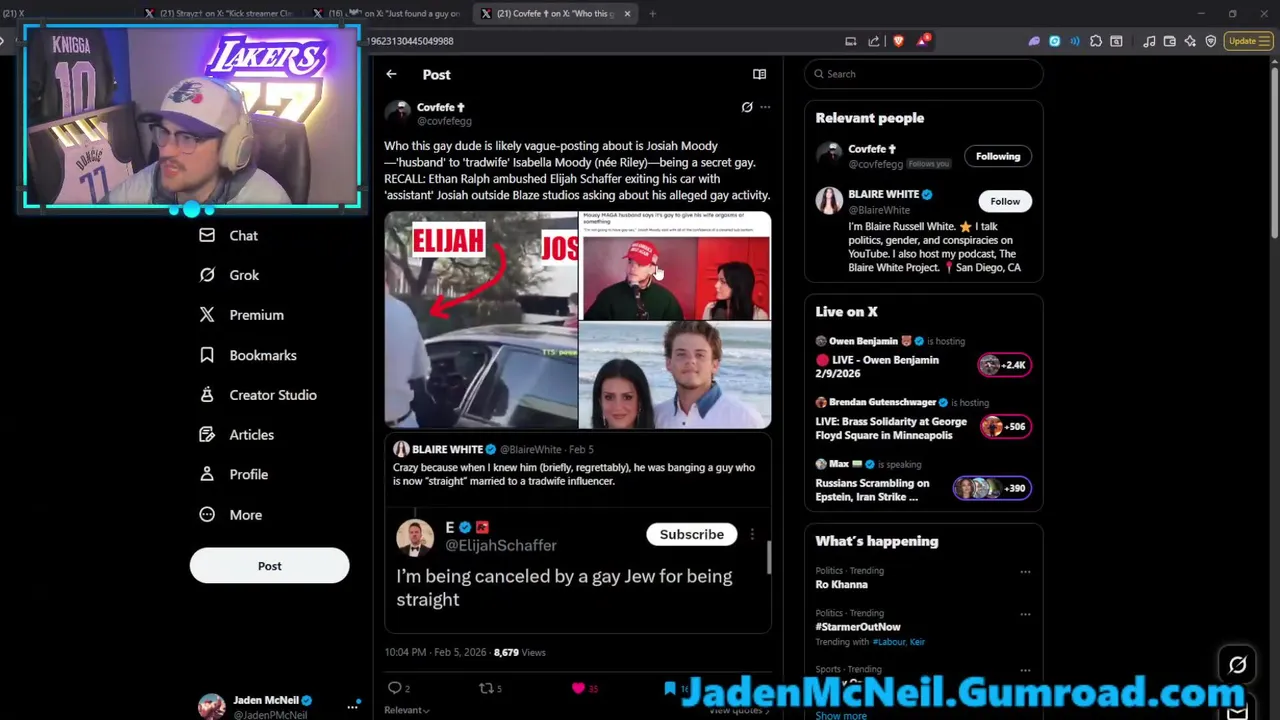Click Following button for Covfefe
Screen dimensions: 1280x720
click(998, 156)
